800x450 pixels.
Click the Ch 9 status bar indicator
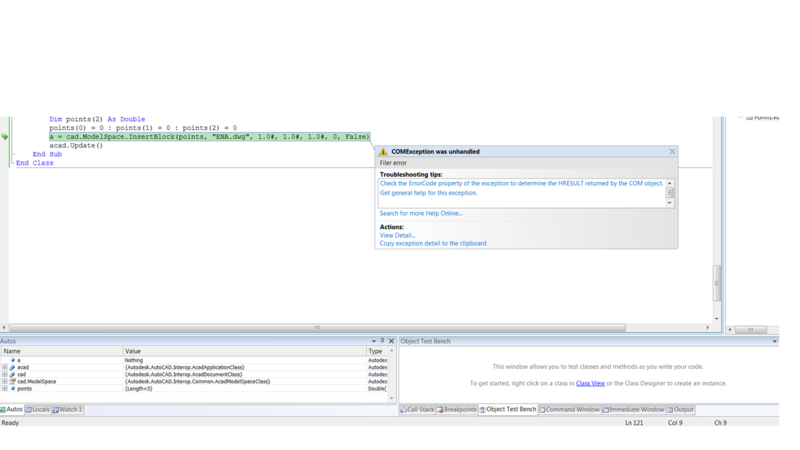coord(720,423)
